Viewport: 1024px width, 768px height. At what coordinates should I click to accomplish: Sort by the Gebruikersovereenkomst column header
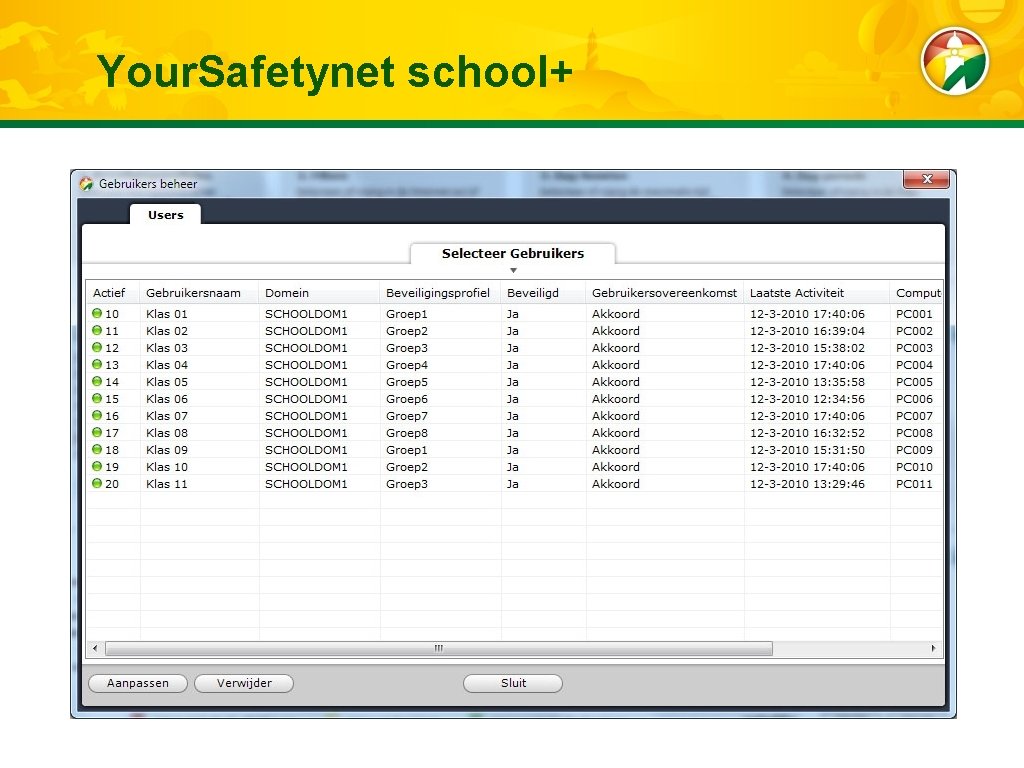[665, 293]
